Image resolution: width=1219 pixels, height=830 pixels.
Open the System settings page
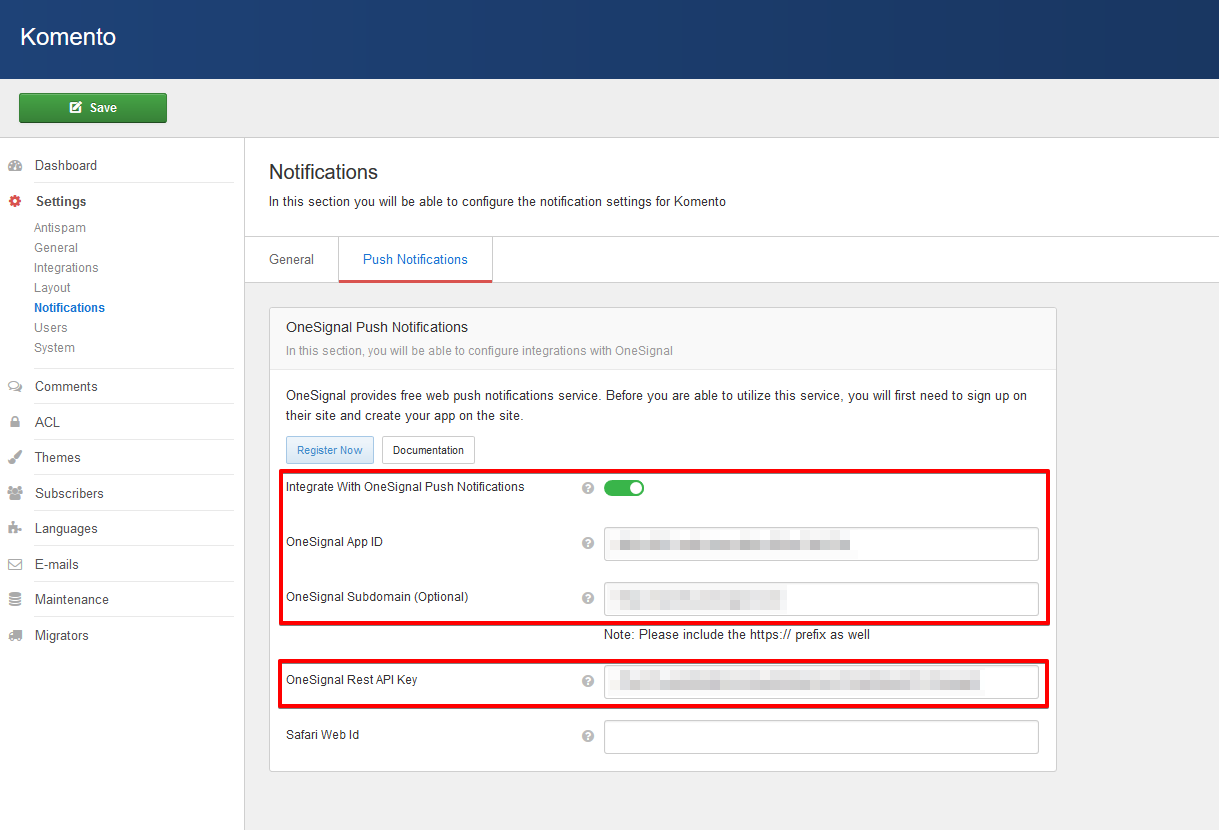pyautogui.click(x=54, y=348)
